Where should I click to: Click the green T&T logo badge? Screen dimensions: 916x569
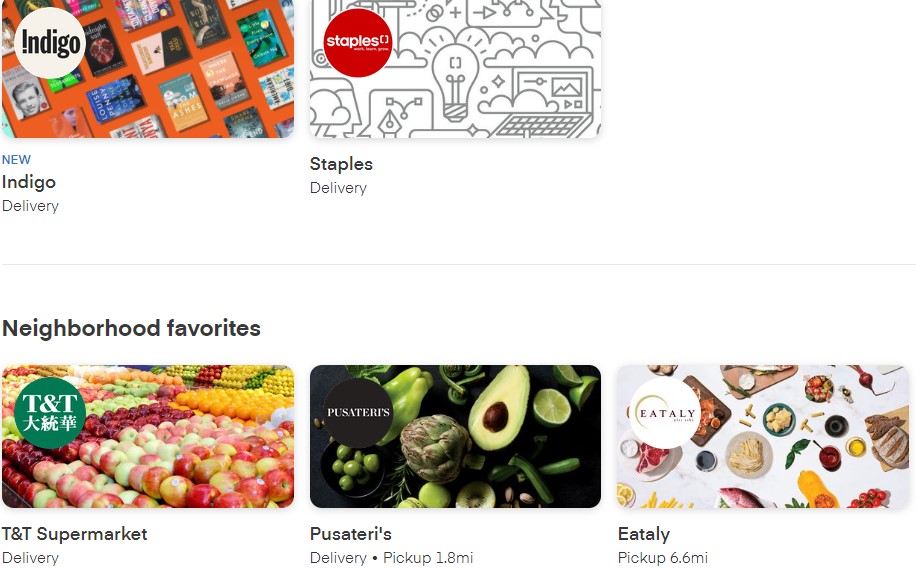click(x=50, y=413)
